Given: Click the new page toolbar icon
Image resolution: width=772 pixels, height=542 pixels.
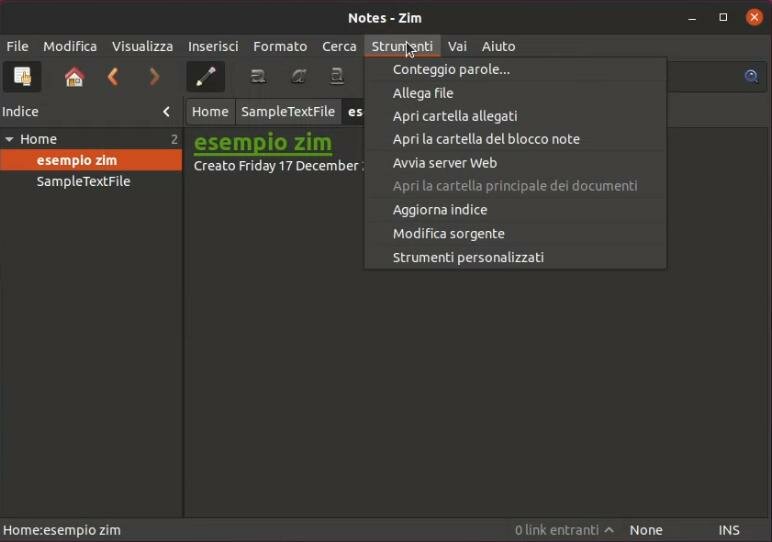Looking at the screenshot, I should (x=22, y=77).
